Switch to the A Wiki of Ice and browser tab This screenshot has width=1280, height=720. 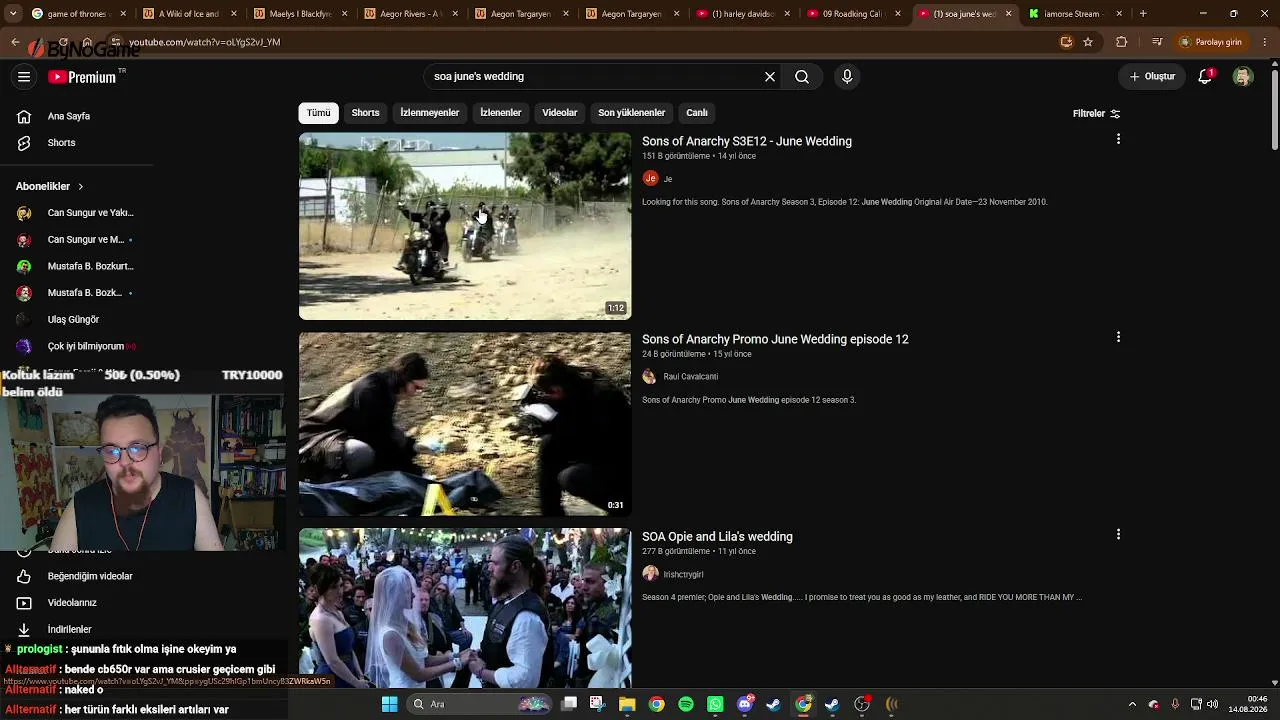[x=188, y=14]
